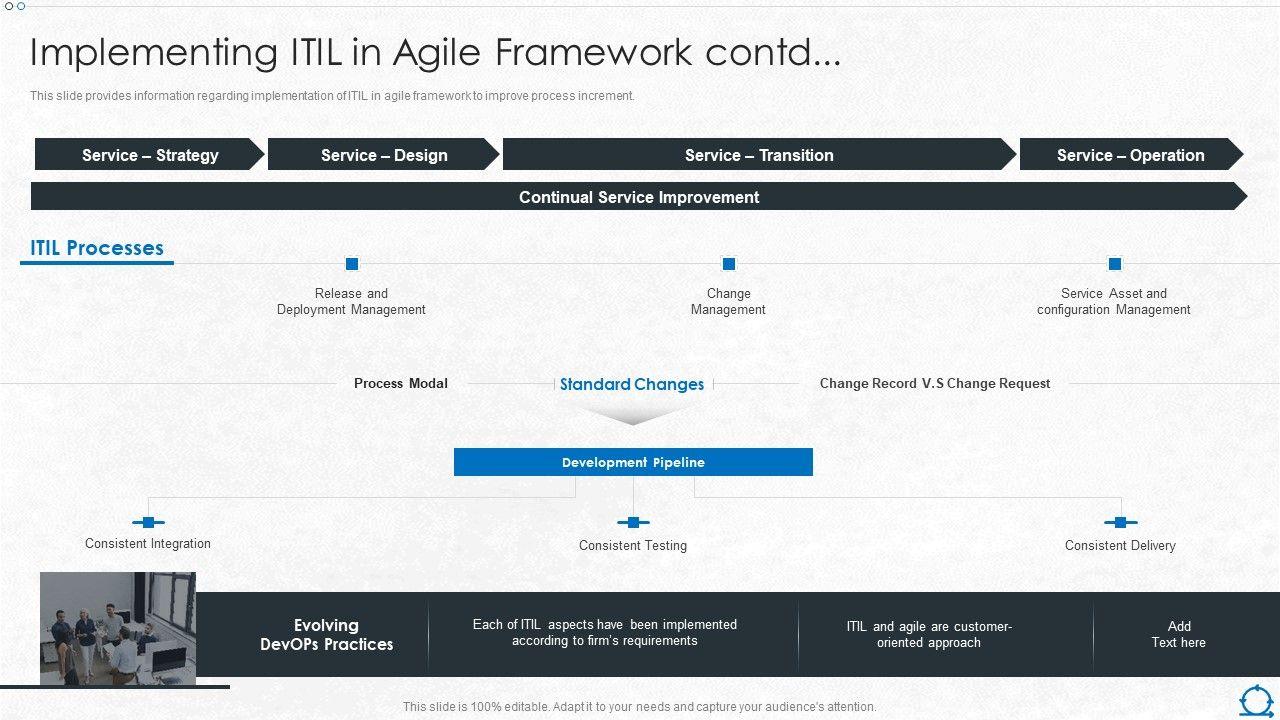Select the Service – Transition arrow tab
The height and width of the screenshot is (720, 1280).
coord(759,155)
